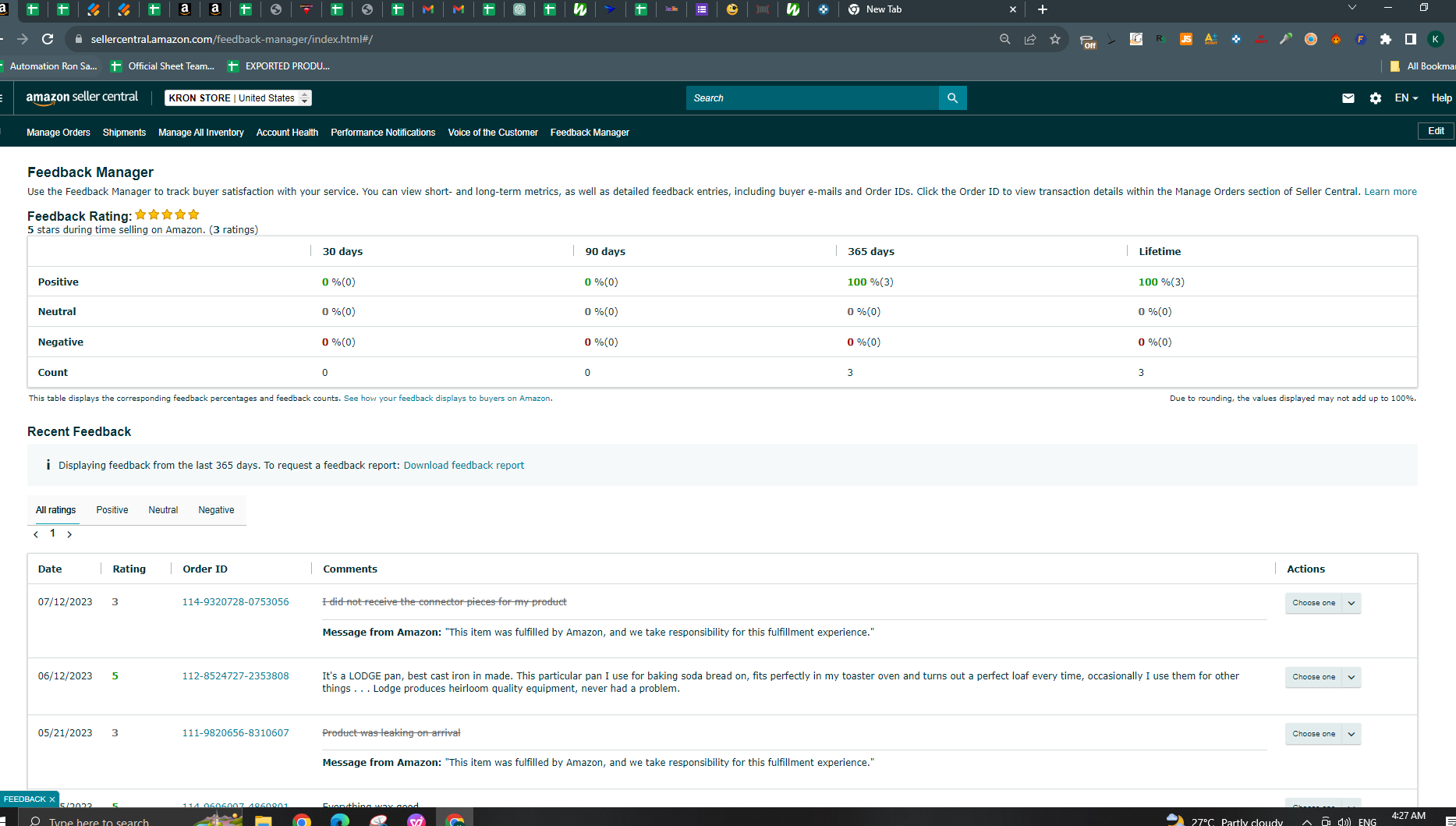Go to Account Health menu item
This screenshot has height=826, width=1456.
tap(287, 133)
